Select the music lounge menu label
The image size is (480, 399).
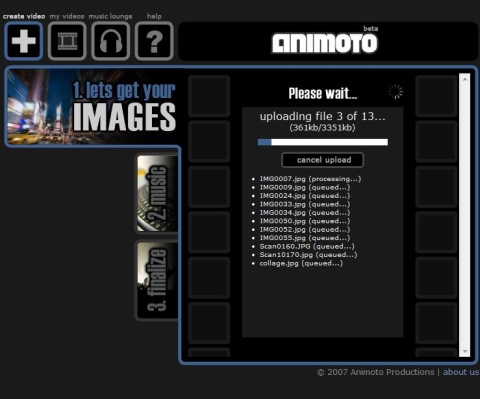(110, 16)
